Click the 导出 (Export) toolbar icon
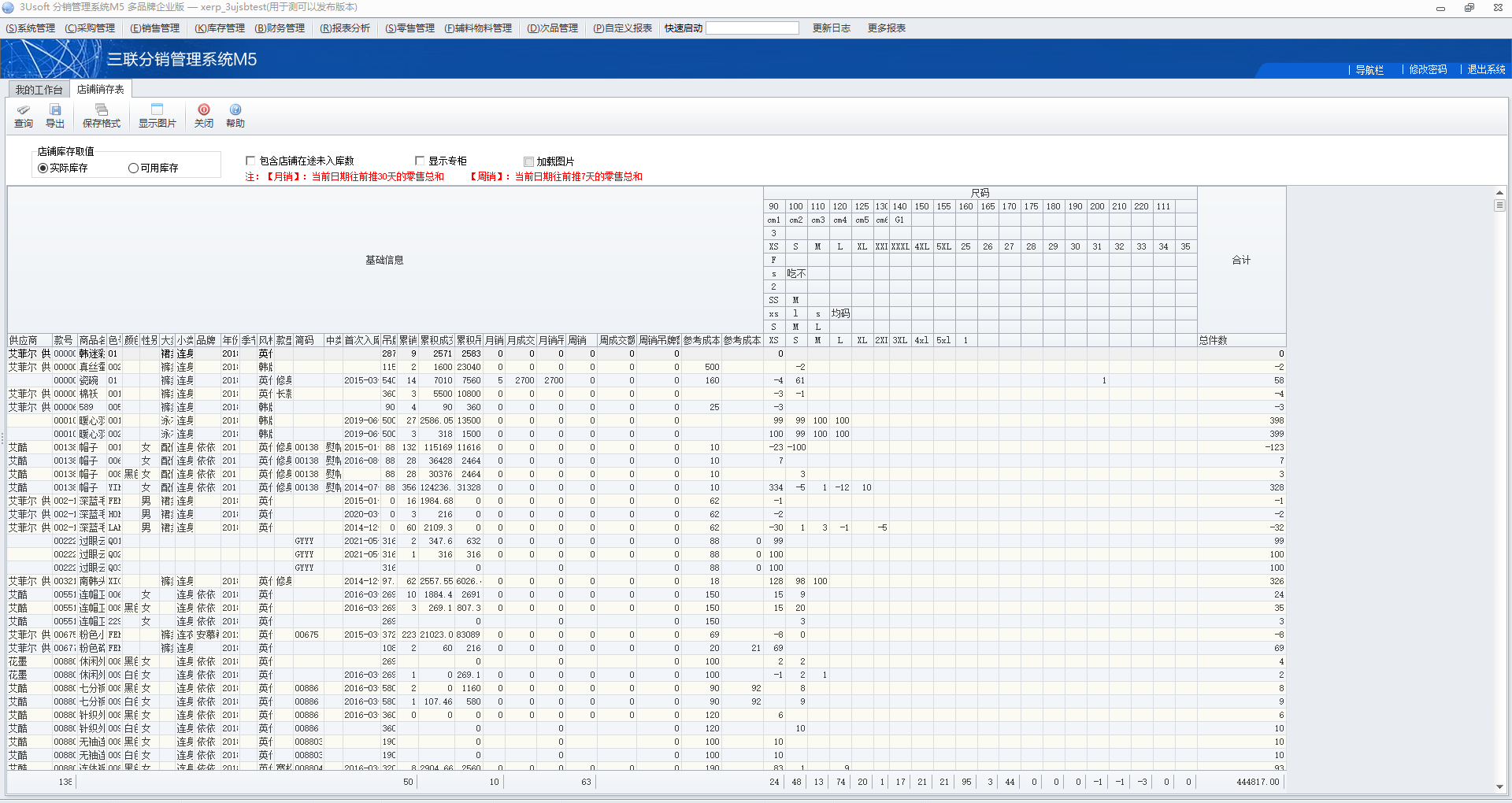The image size is (1512, 803). (55, 116)
